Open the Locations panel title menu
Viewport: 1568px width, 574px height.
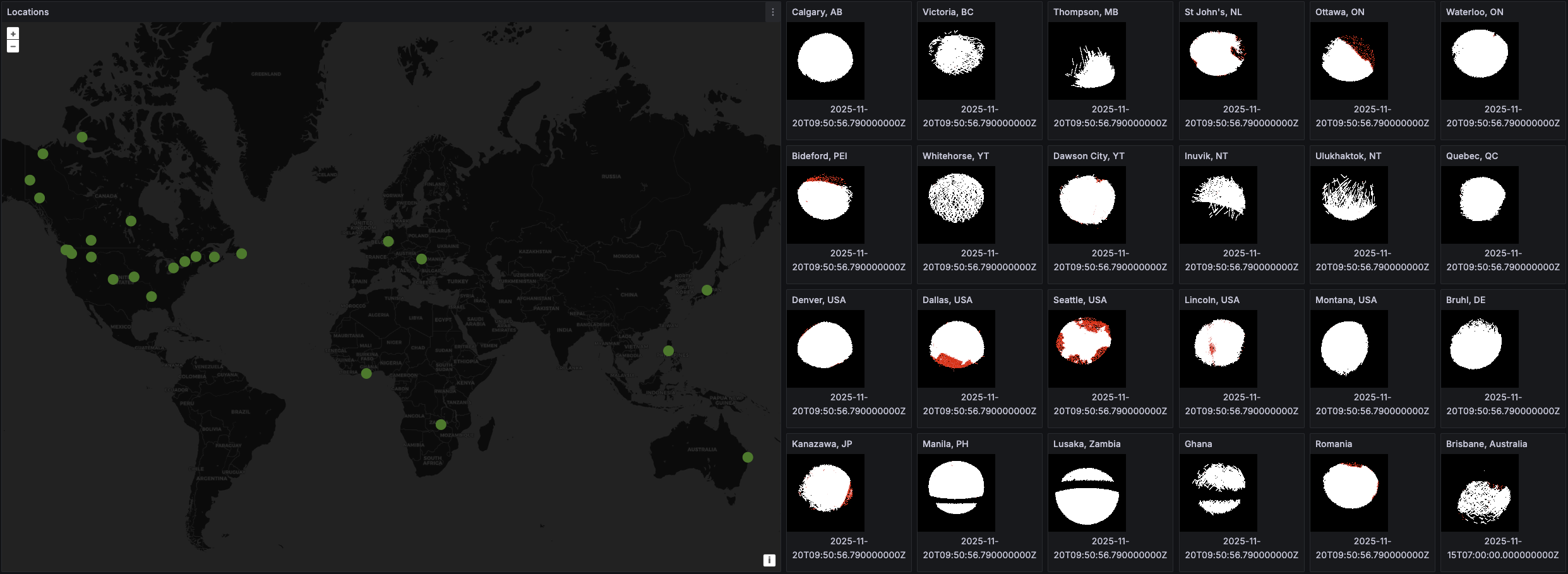[x=28, y=12]
